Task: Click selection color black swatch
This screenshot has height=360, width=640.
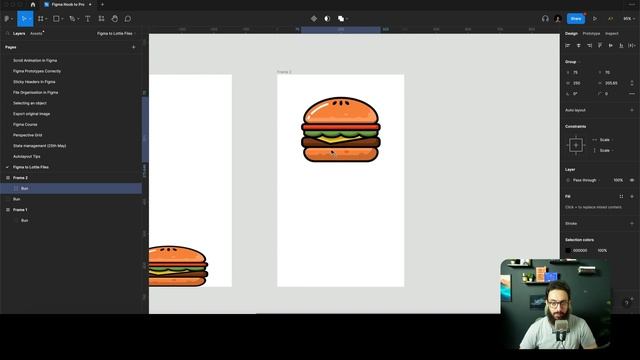Action: pos(568,251)
